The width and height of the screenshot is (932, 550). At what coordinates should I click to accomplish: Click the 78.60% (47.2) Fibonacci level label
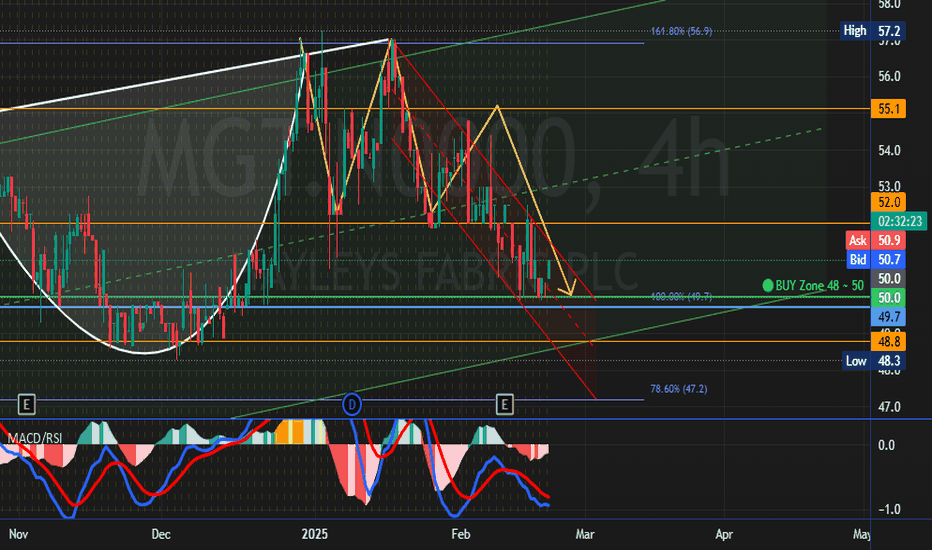(x=679, y=389)
